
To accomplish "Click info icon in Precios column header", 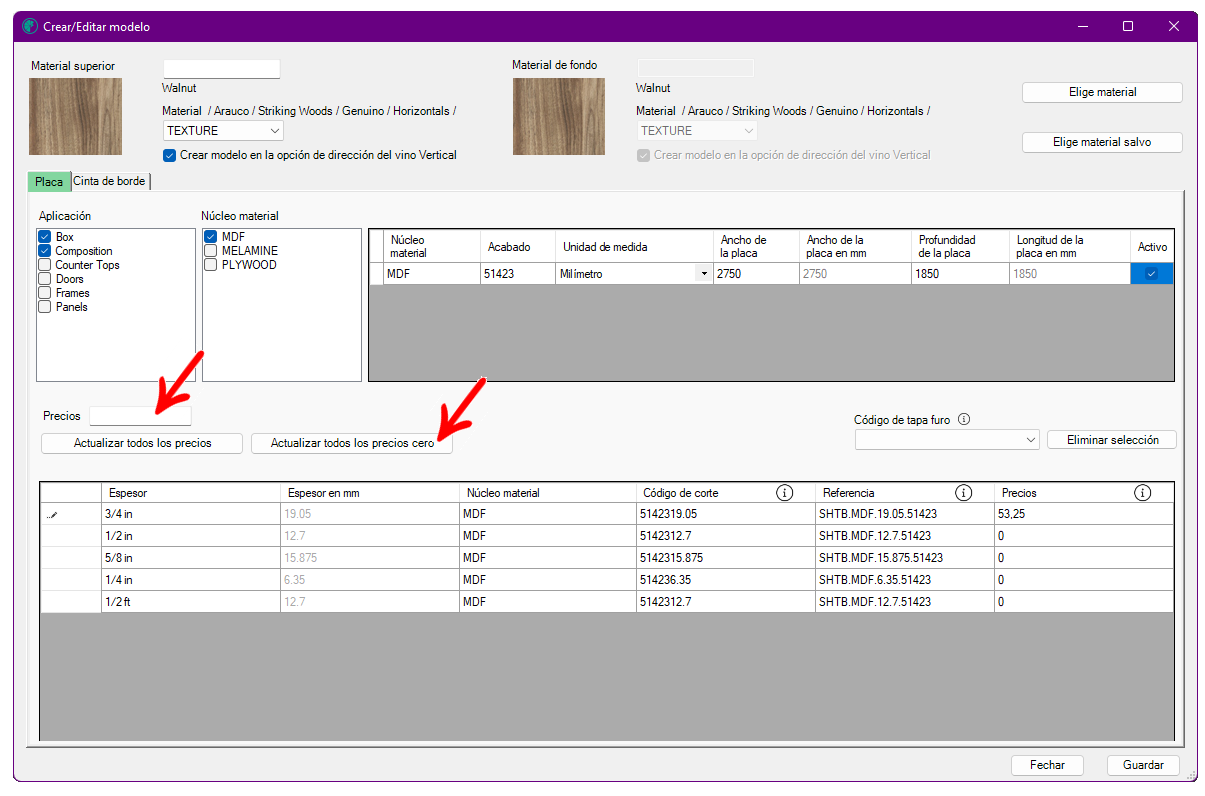I will 1142,493.
